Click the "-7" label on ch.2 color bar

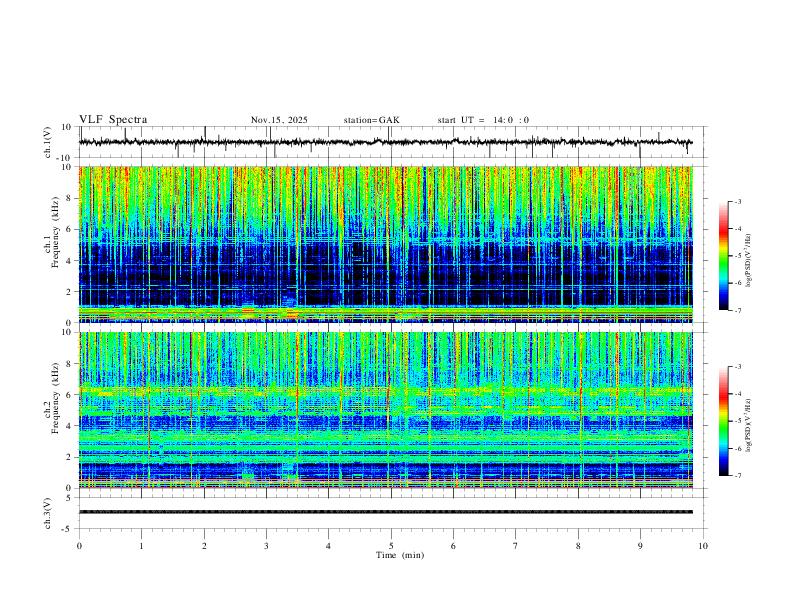click(x=738, y=476)
